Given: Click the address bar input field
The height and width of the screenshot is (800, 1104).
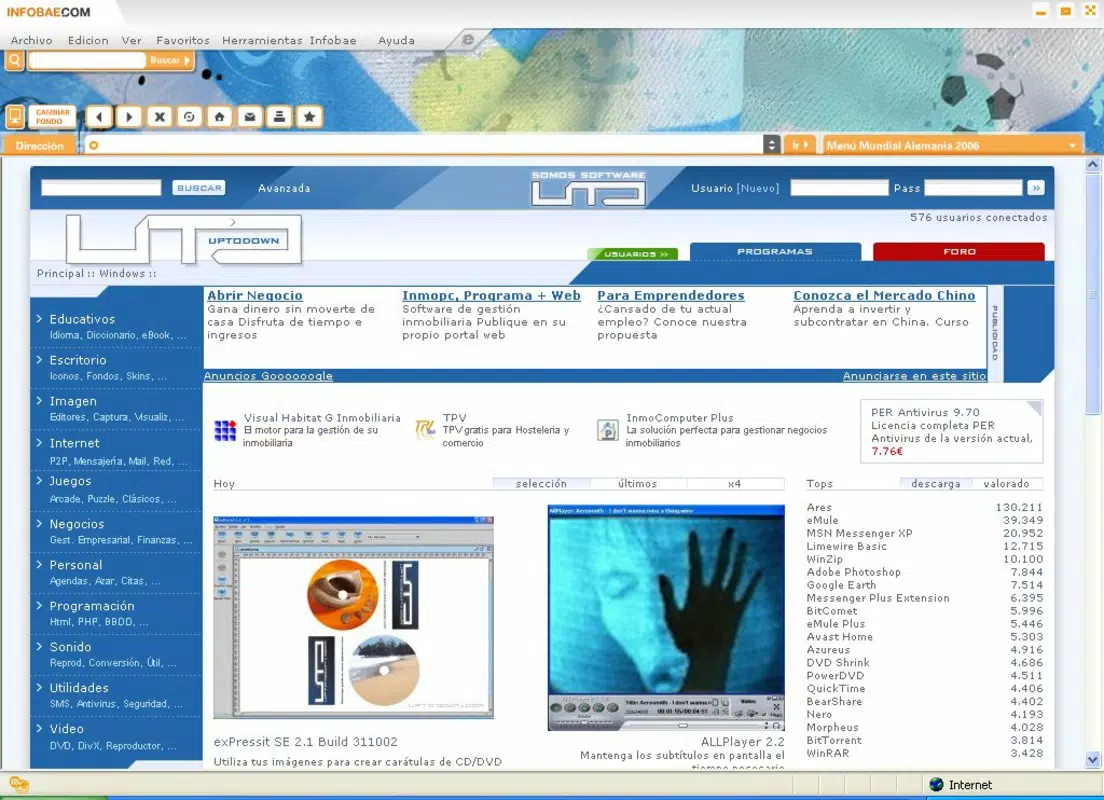Looking at the screenshot, I should point(422,145).
